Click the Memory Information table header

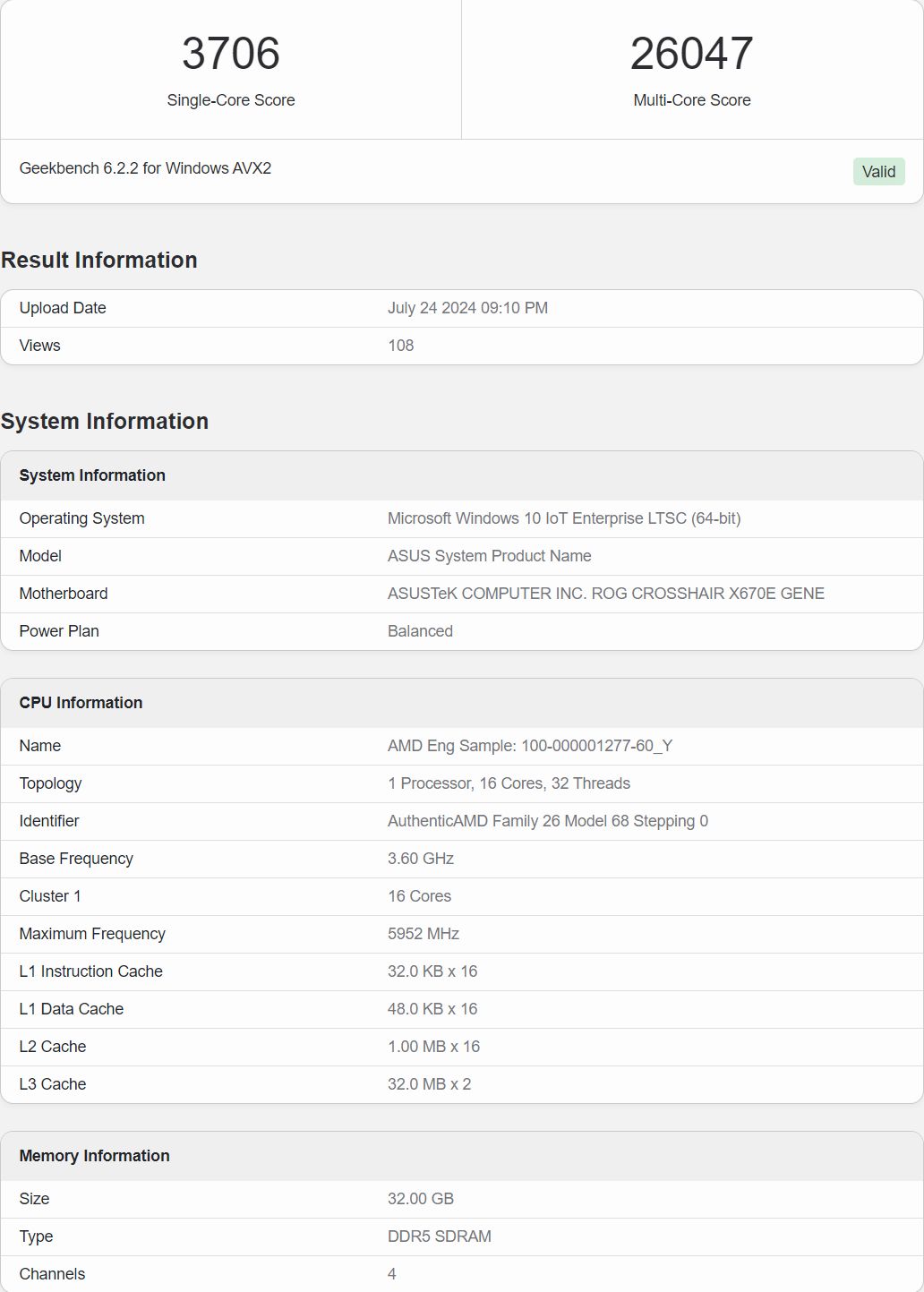pyautogui.click(x=94, y=1156)
